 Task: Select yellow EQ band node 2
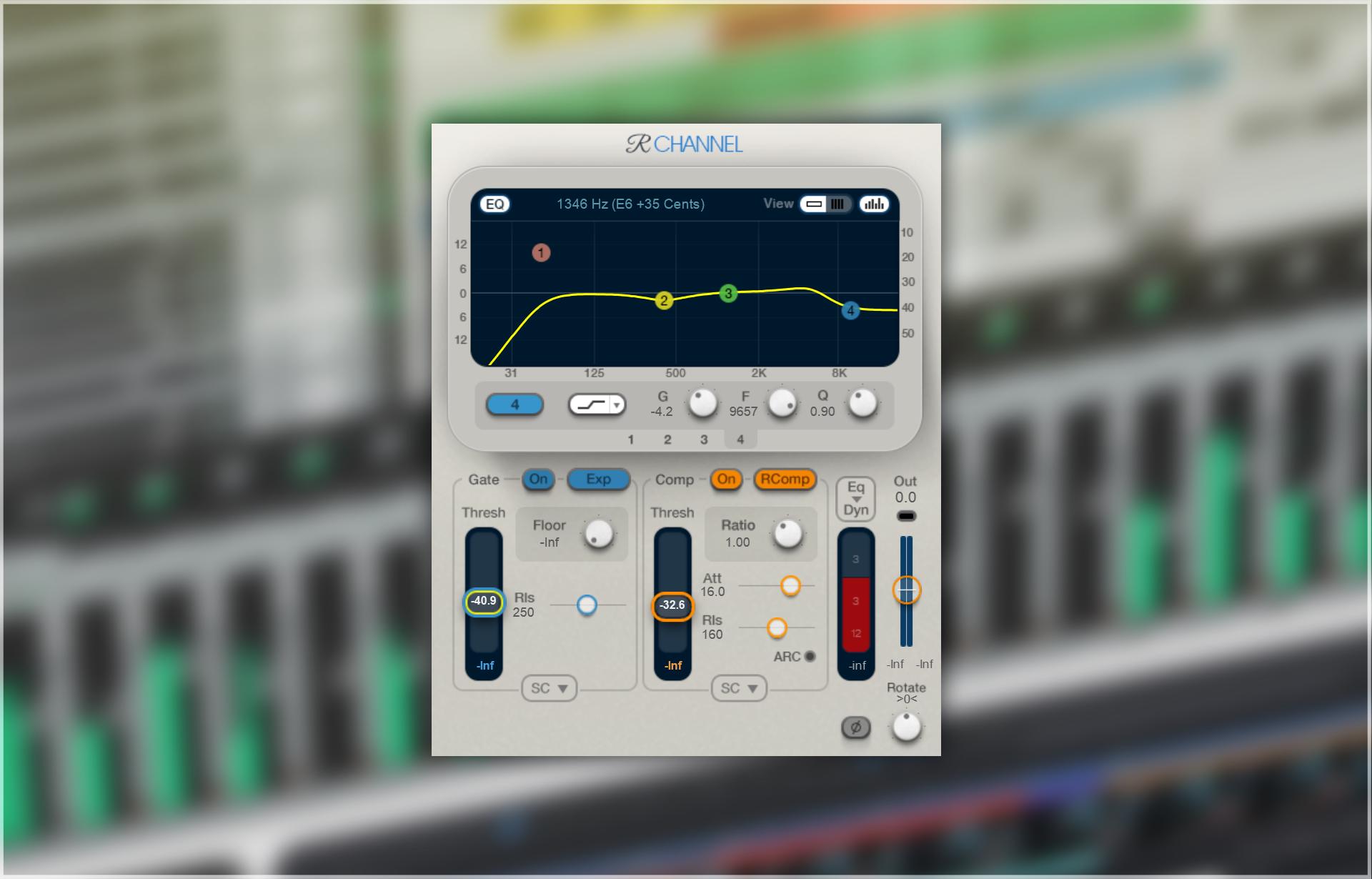664,300
